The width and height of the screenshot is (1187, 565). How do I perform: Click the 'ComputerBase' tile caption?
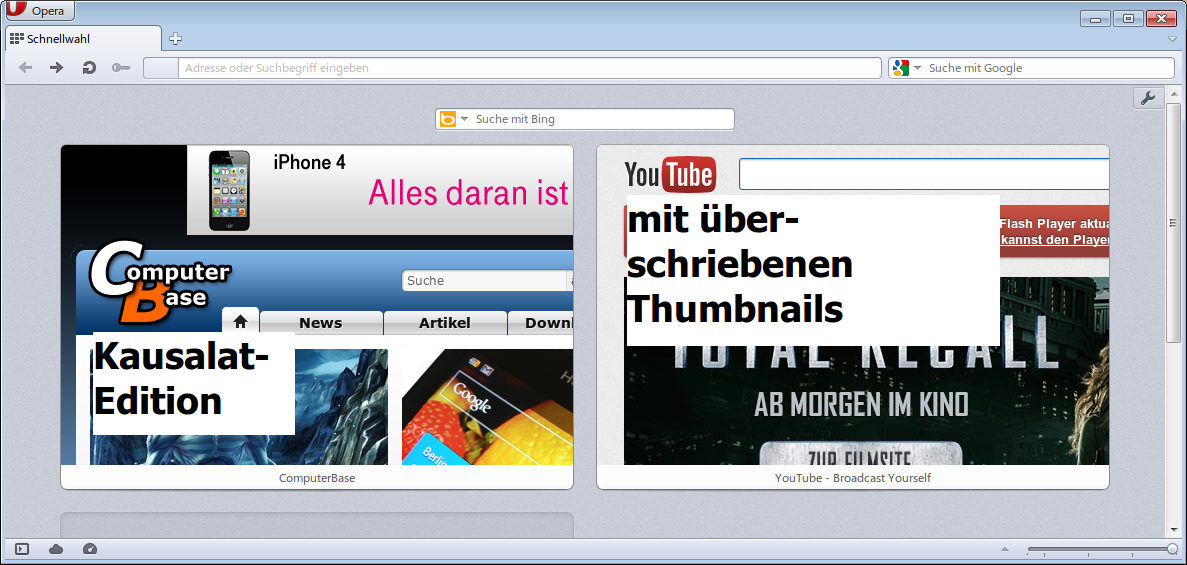tap(317, 478)
